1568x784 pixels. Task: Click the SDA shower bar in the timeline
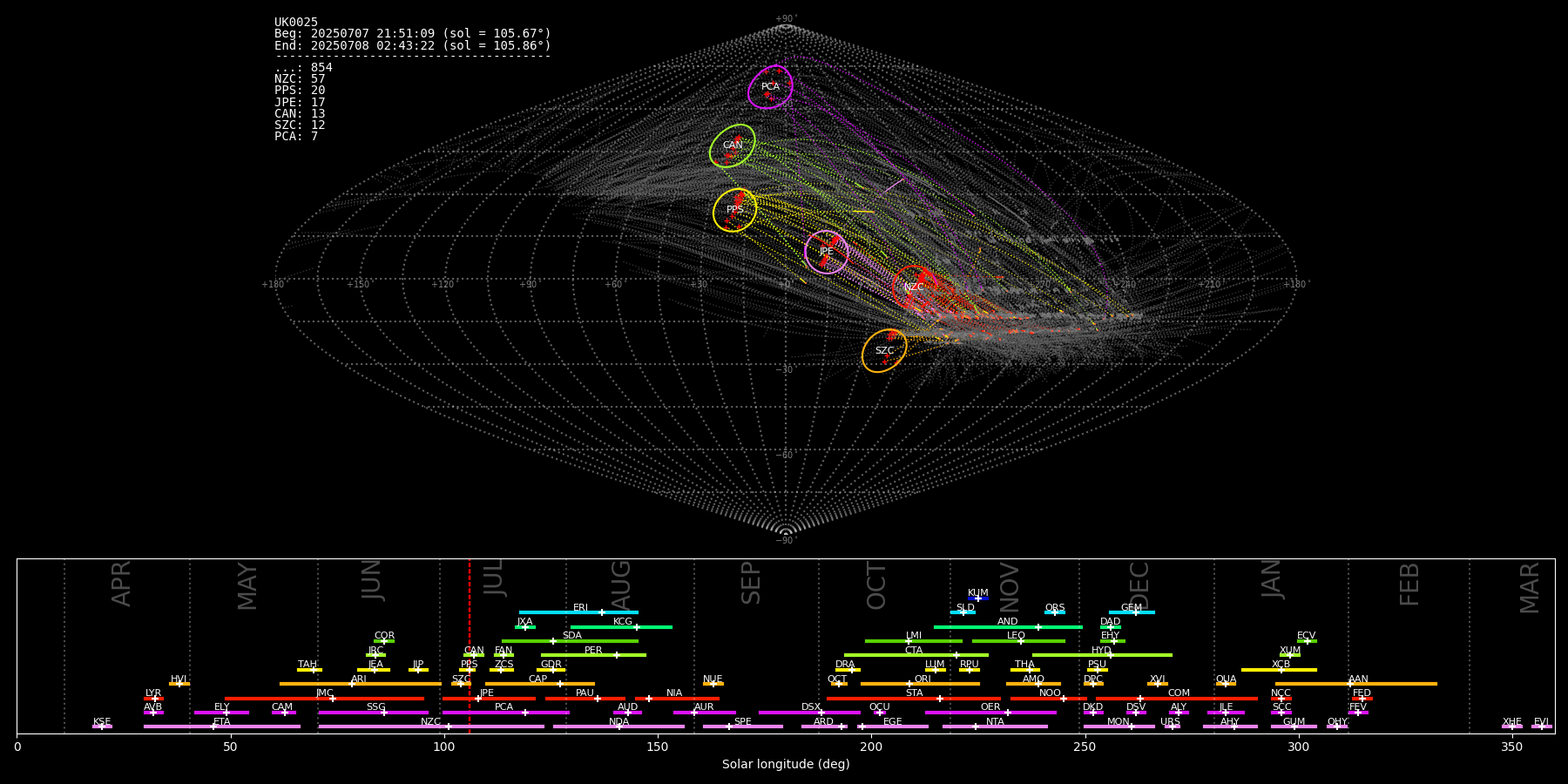570,640
